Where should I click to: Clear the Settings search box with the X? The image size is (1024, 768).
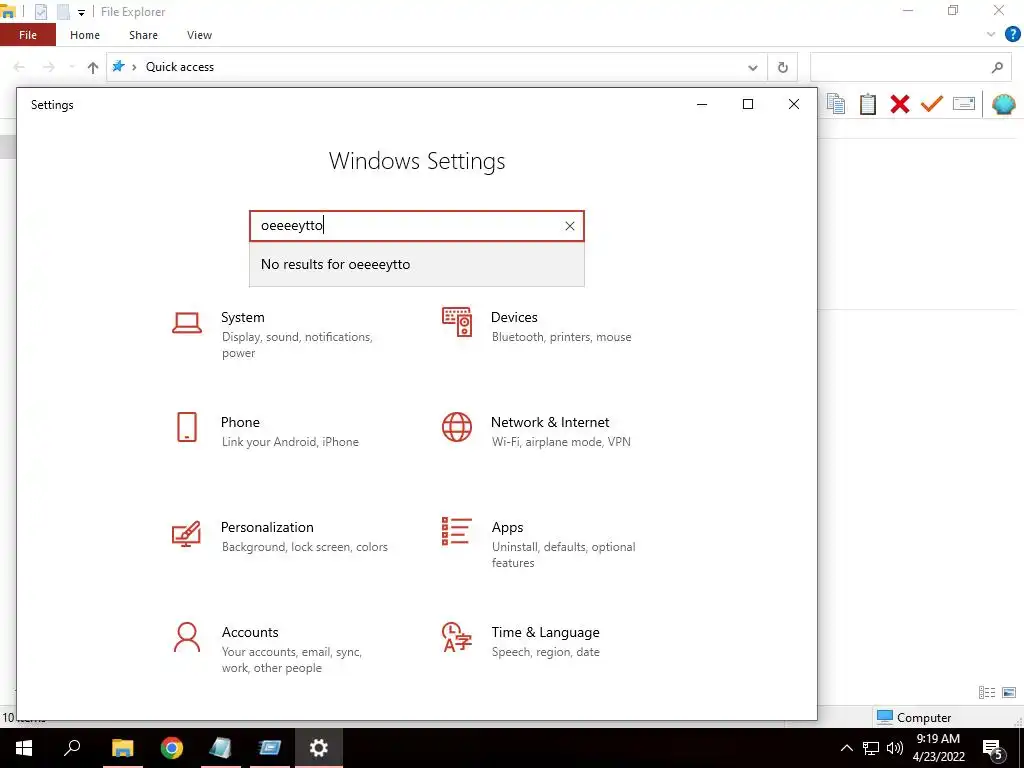coord(569,226)
